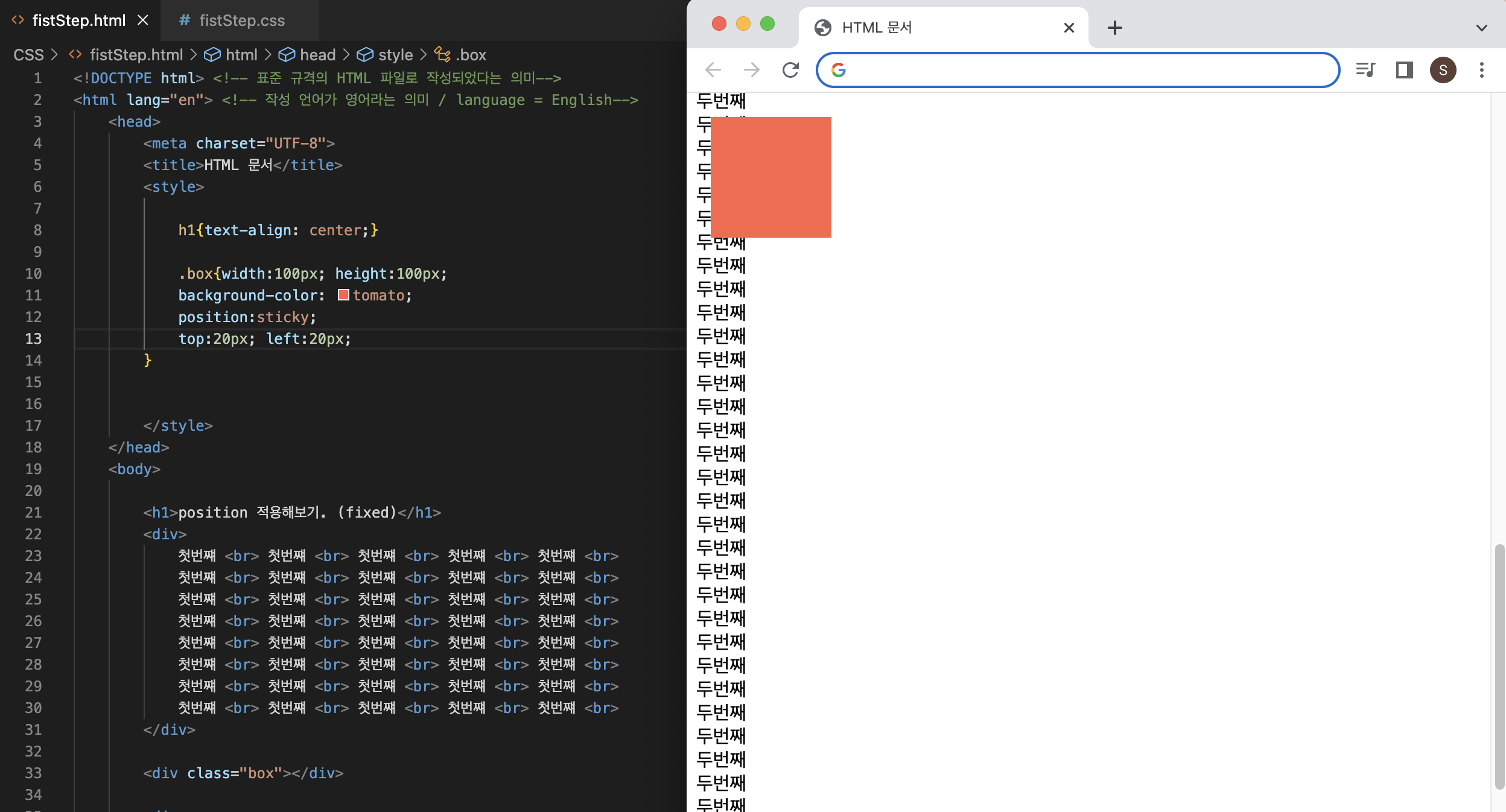This screenshot has width=1506, height=812.
Task: Open the profile avatar labeled S
Action: coord(1443,70)
